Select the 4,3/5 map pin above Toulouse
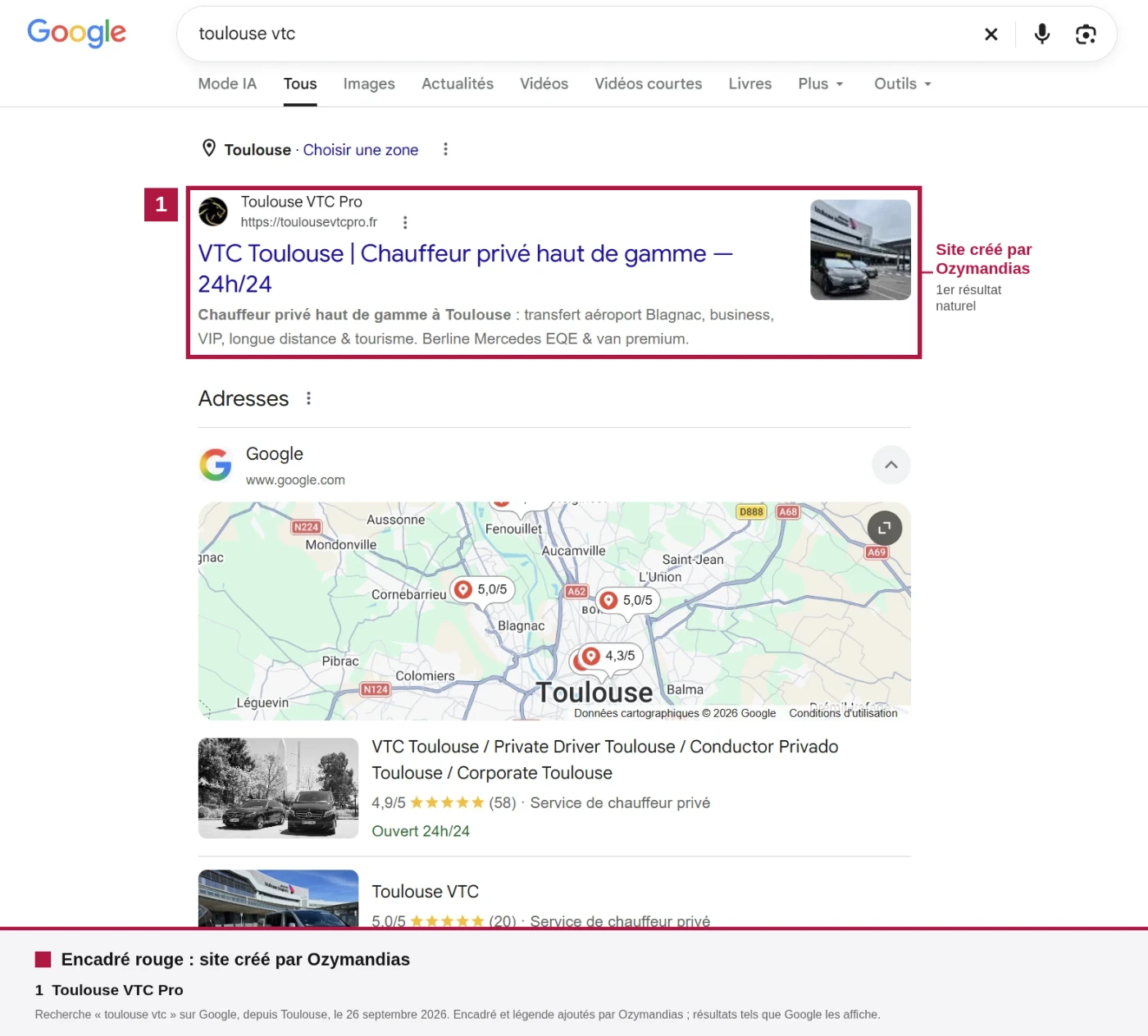Image resolution: width=1148 pixels, height=1036 pixels. click(x=611, y=656)
